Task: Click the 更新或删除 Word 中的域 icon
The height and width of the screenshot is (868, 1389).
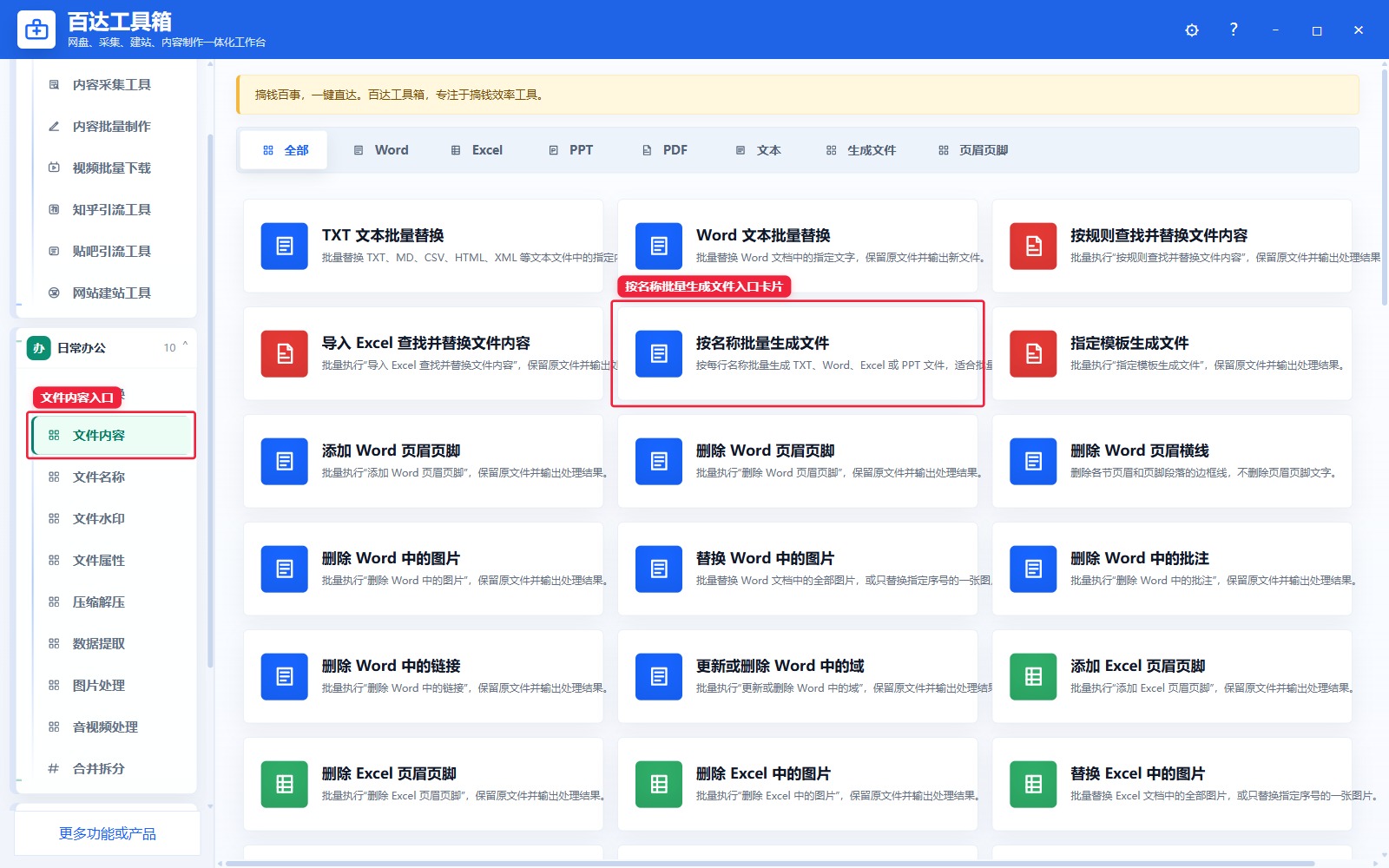Action: pos(659,677)
